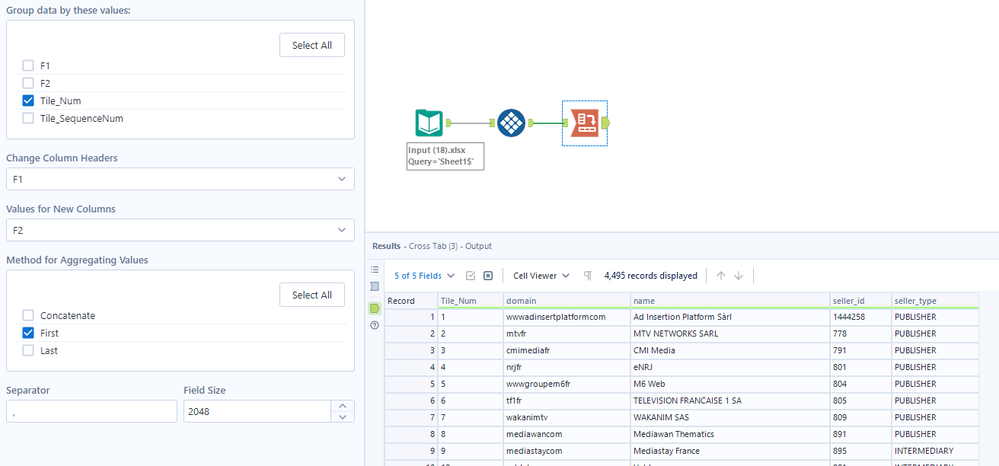Enable the Concatenate aggregation method
The height and width of the screenshot is (466, 999).
click(28, 315)
